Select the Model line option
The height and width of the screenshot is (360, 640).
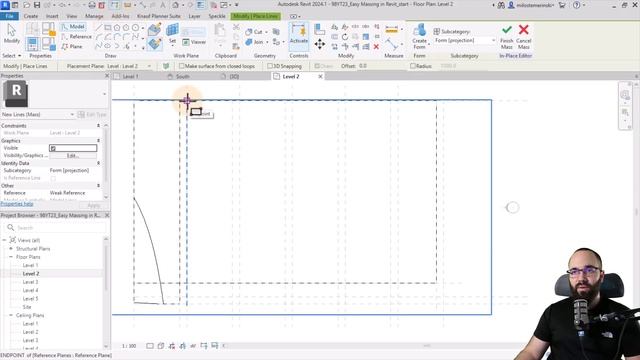click(x=73, y=27)
